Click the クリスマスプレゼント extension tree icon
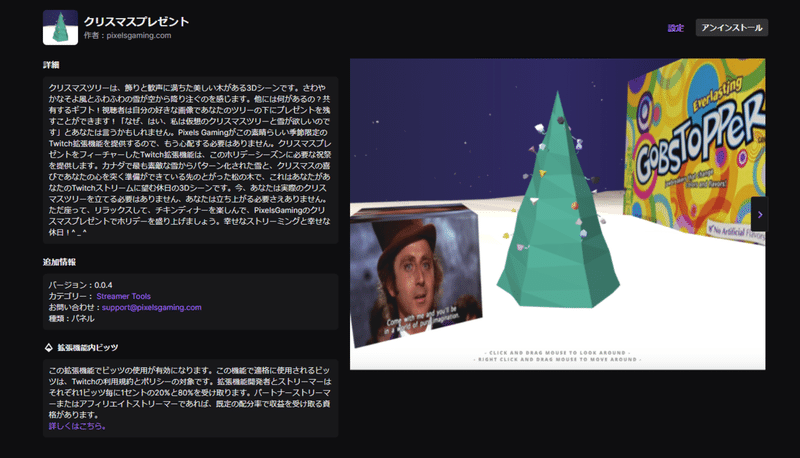800x458 pixels. [60, 28]
